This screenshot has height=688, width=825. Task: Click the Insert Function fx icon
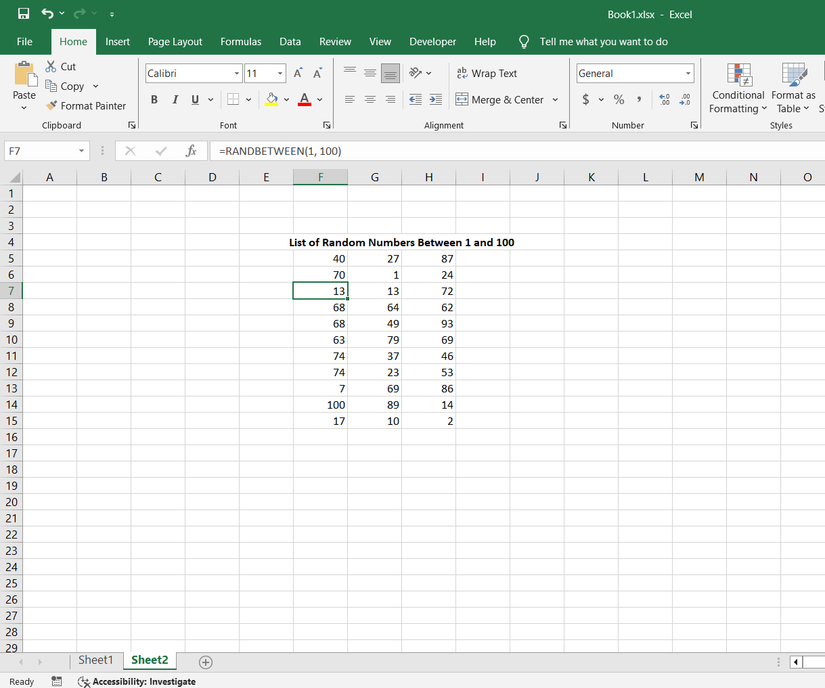click(191, 151)
